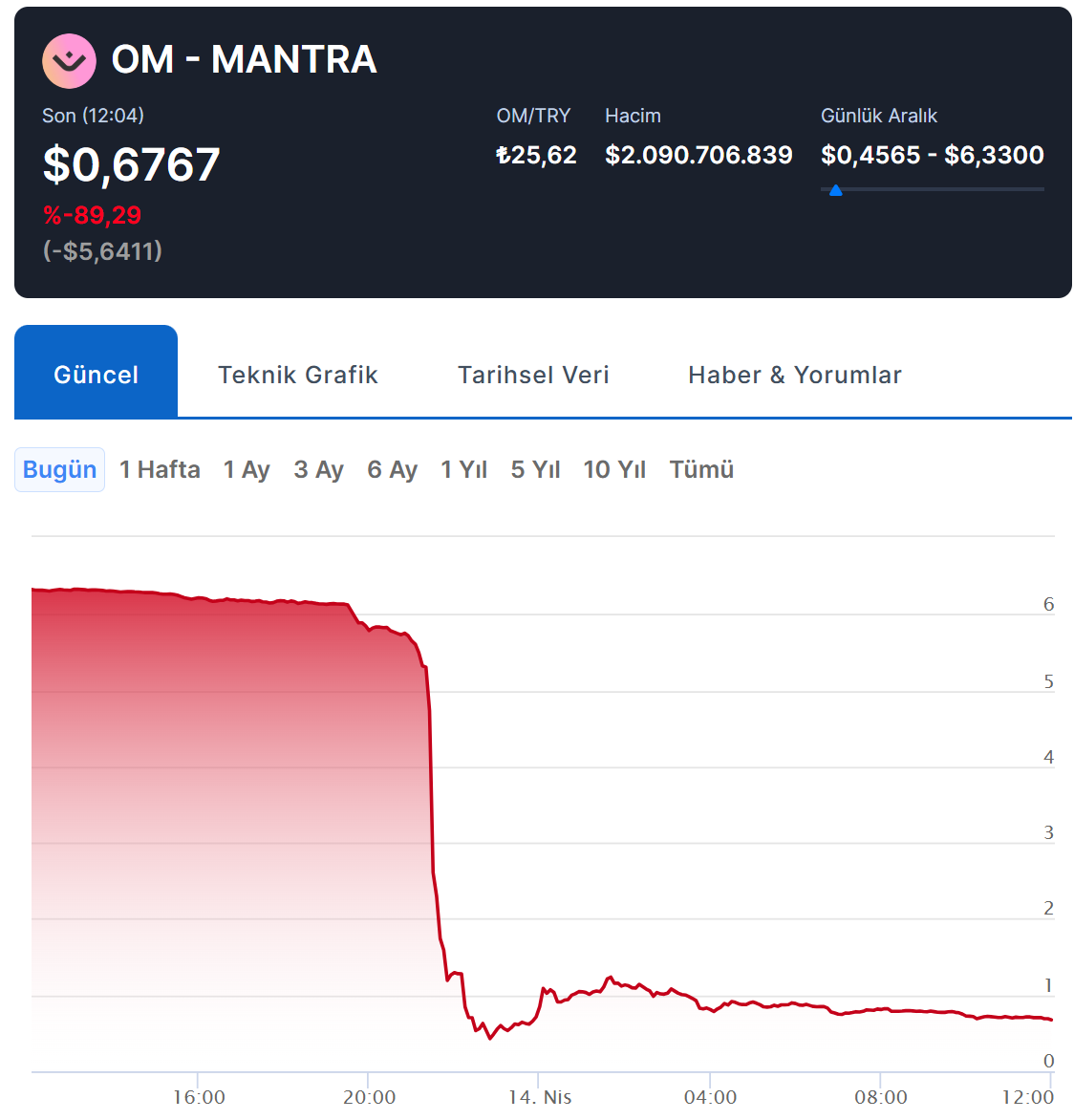
Task: Click the OM/TRY price value
Action: tap(536, 155)
